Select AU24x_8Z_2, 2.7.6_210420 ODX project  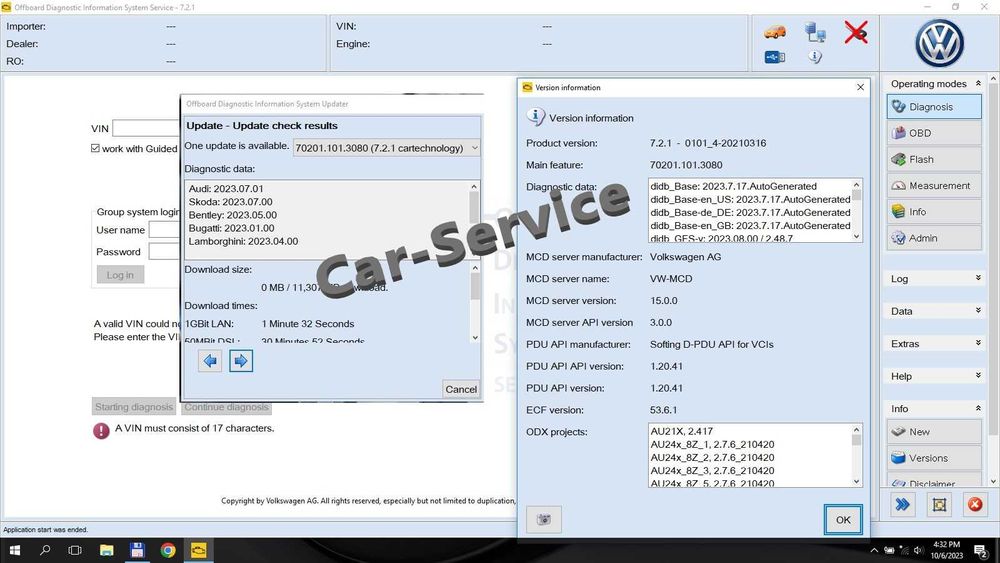point(712,458)
